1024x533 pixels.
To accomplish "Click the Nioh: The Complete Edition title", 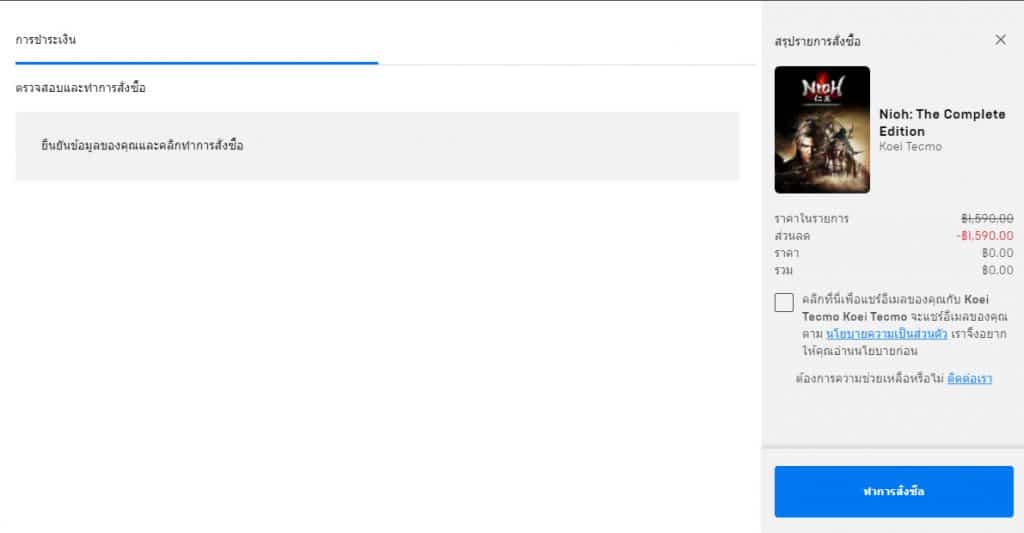I will tap(942, 123).
